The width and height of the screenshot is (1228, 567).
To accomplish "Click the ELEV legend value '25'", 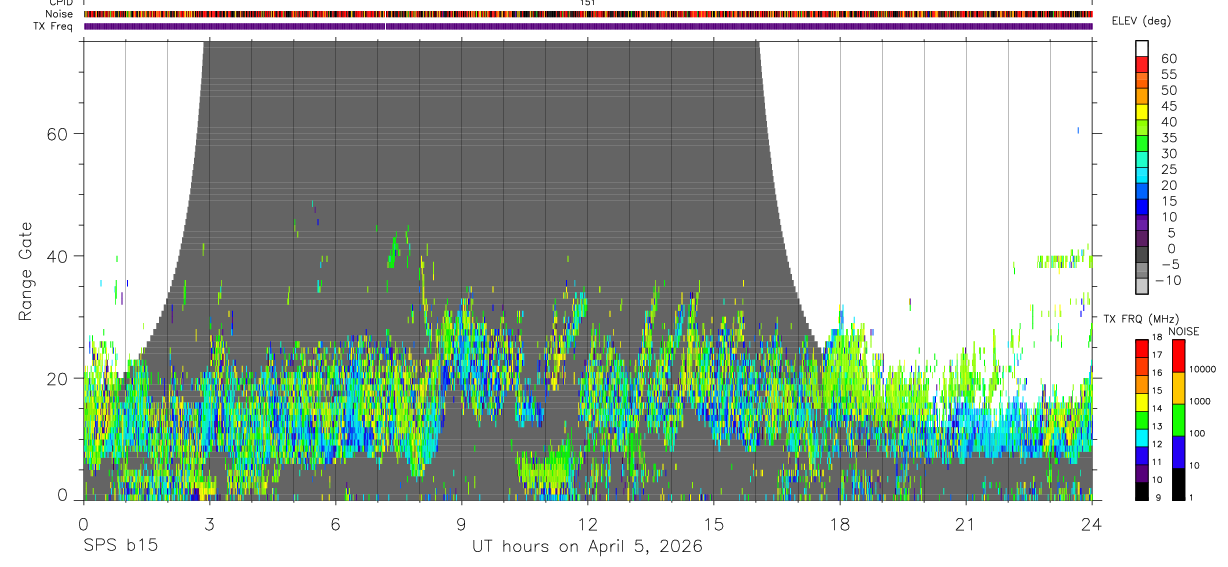I will (x=1168, y=169).
